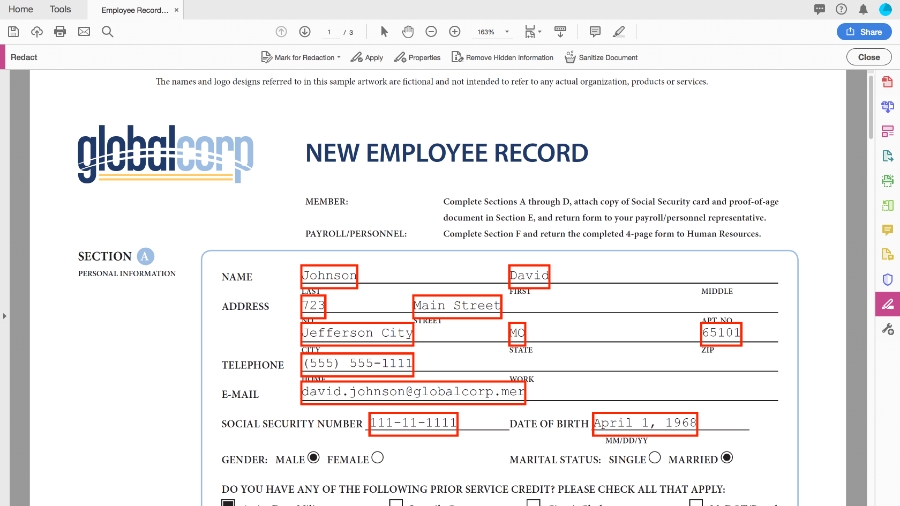Add a sticky note comment icon
The width and height of the screenshot is (900, 506).
pyautogui.click(x=595, y=32)
